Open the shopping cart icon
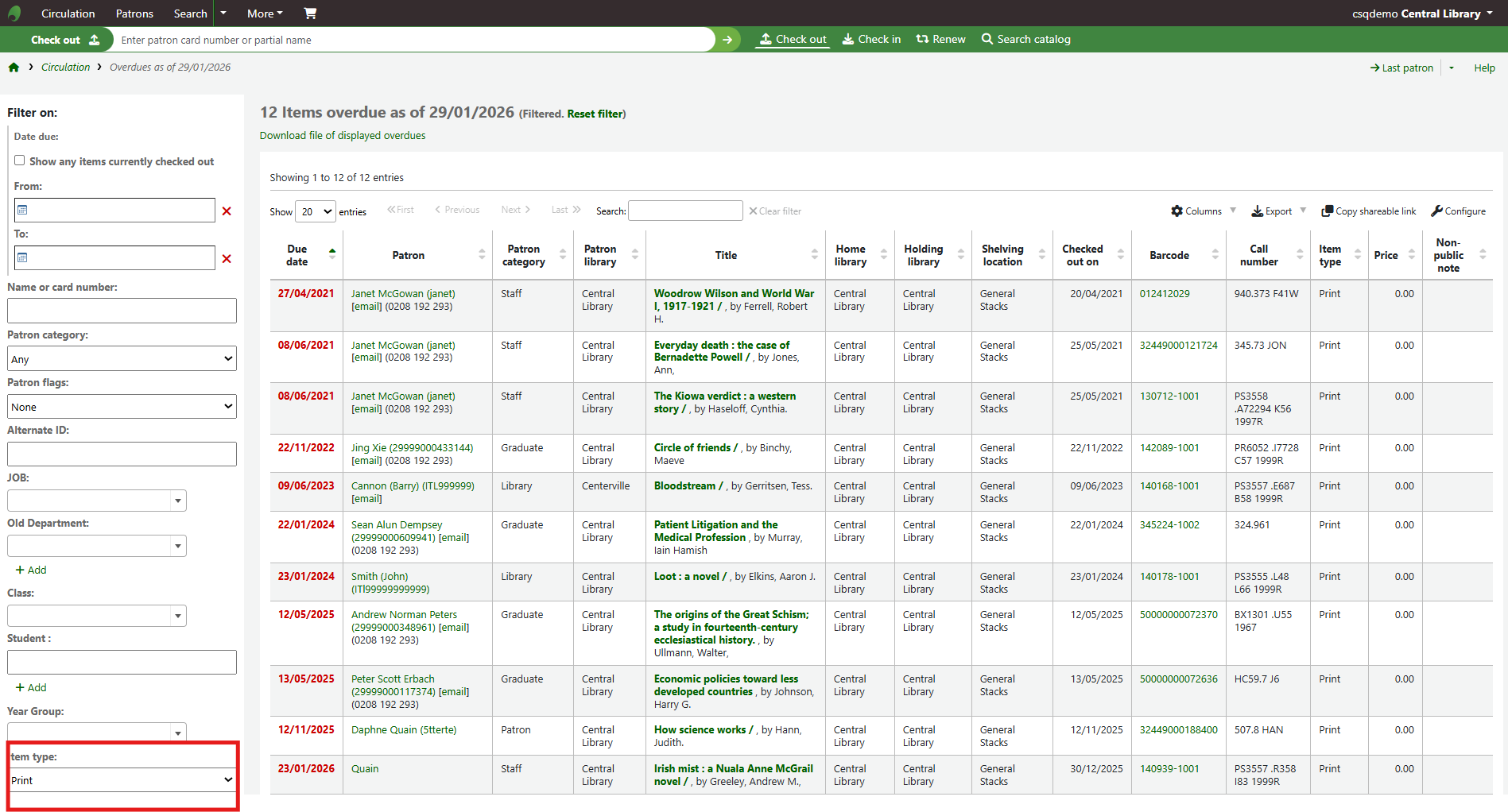The image size is (1508, 812). [310, 14]
